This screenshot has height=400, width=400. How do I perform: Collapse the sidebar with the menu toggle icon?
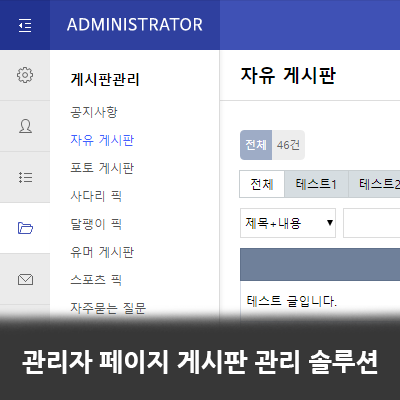click(25, 25)
